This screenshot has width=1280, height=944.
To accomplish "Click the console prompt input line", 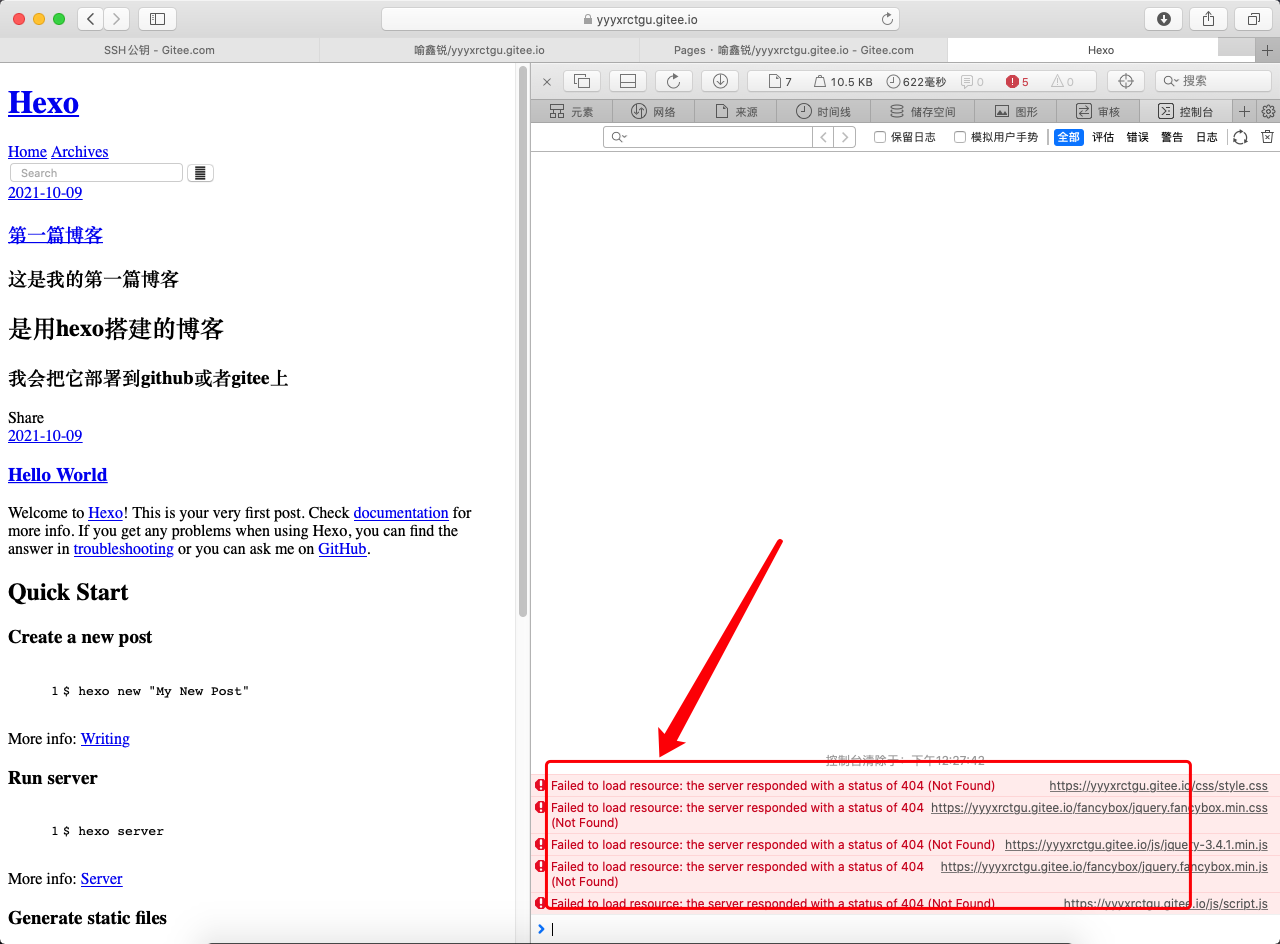I will point(905,929).
